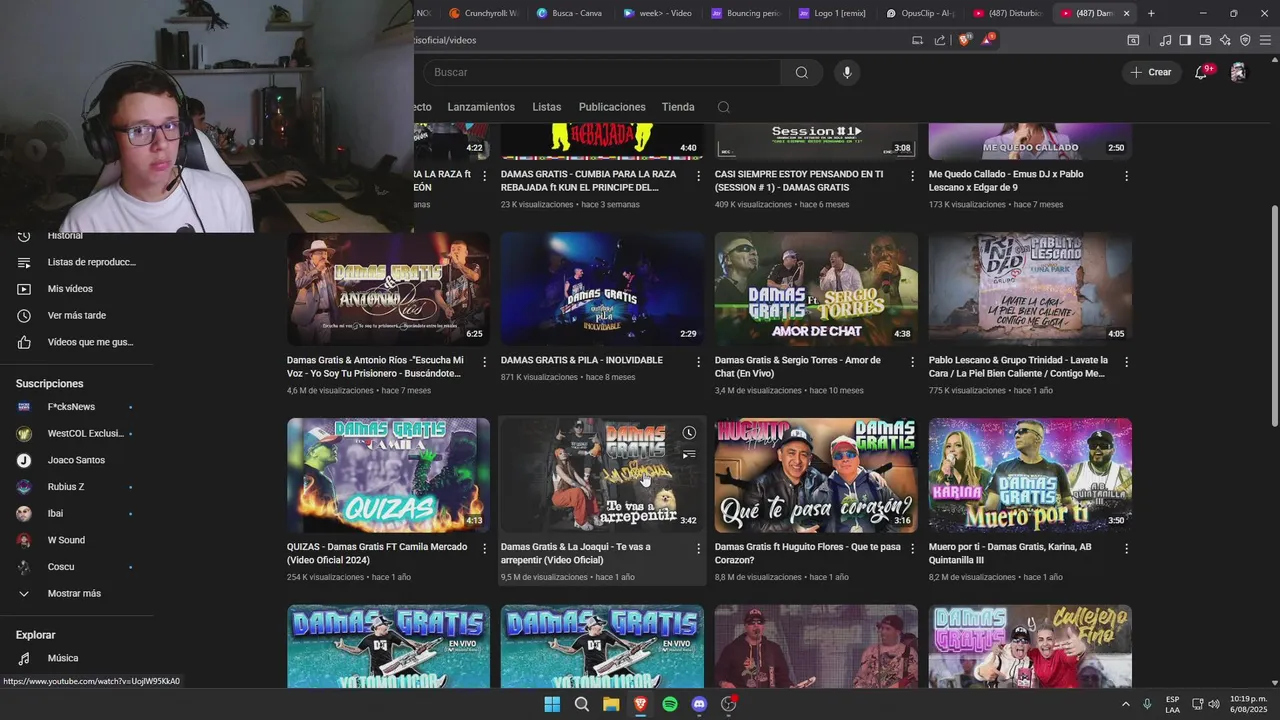
Task: Open the Lanzamientos channel tab
Action: click(481, 107)
